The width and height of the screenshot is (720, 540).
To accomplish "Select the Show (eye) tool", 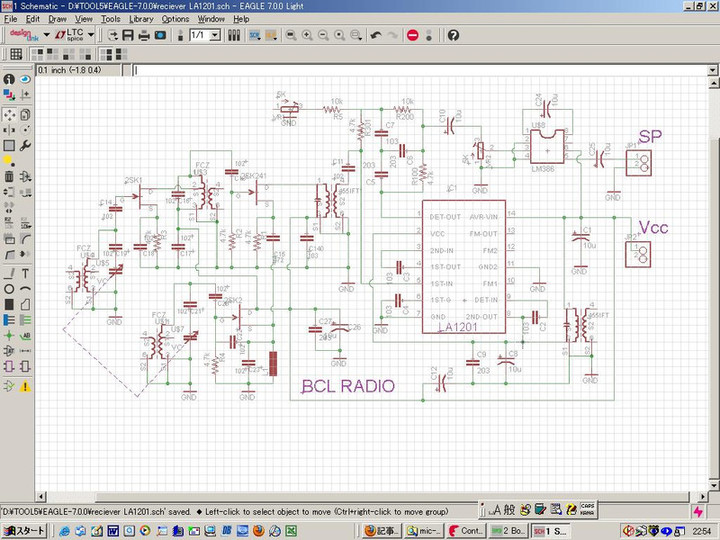I will pos(25,79).
